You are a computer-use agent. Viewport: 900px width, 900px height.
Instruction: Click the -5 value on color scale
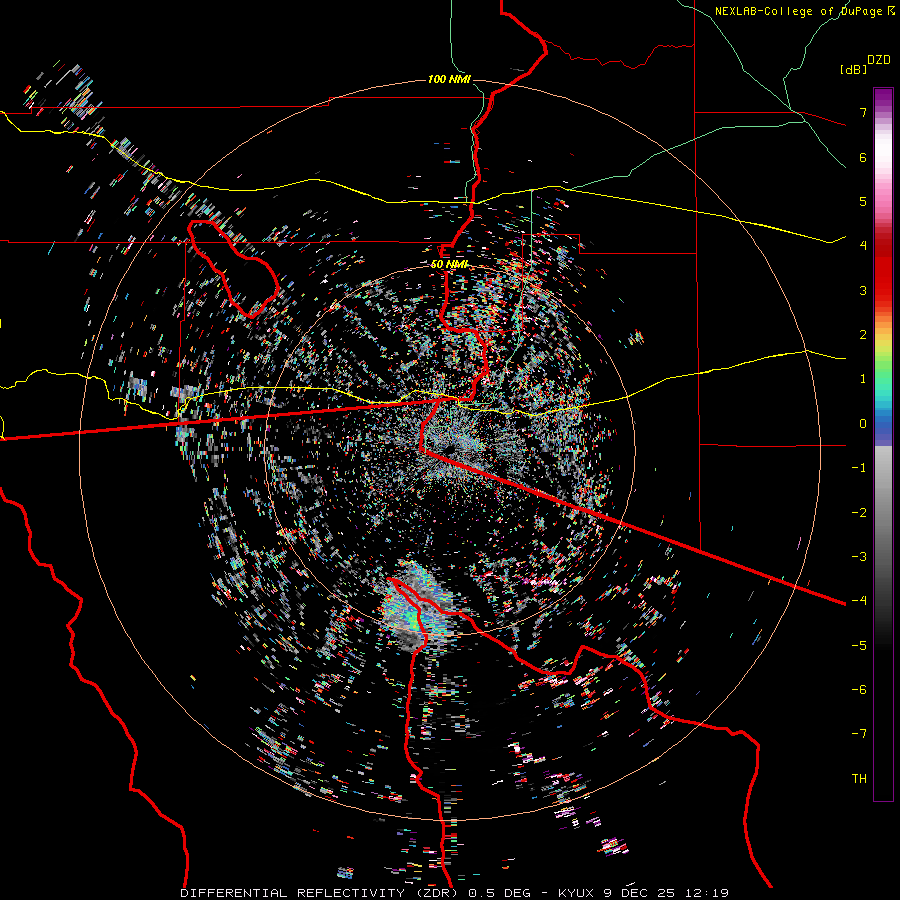859,645
